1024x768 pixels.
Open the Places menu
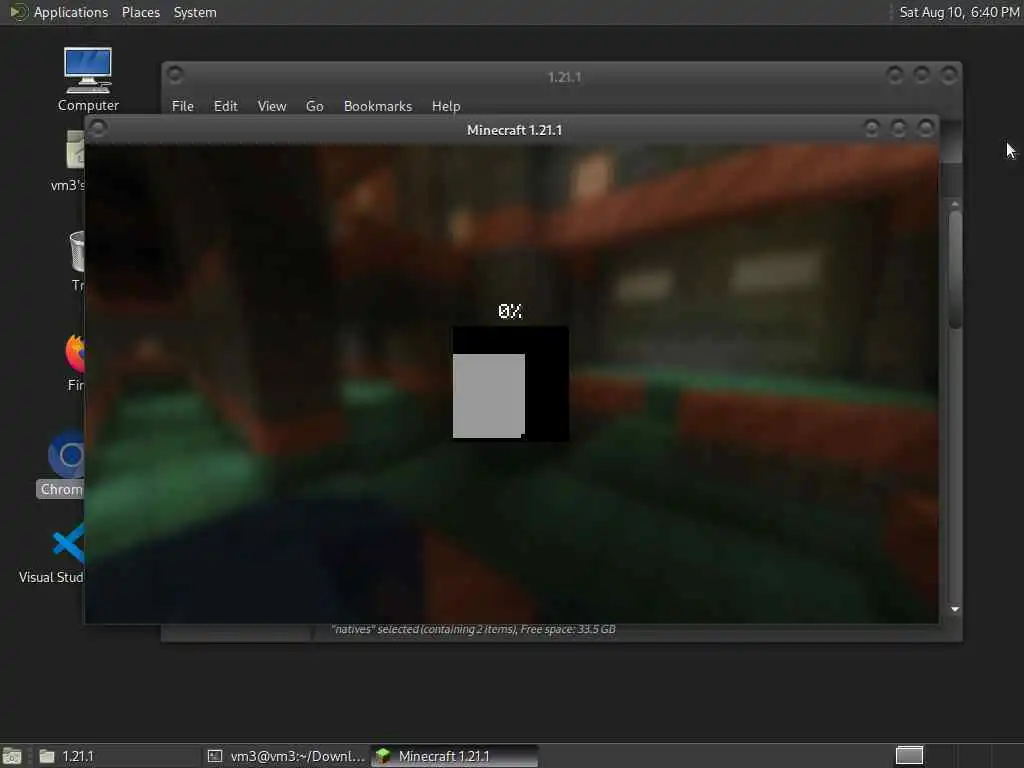click(x=140, y=12)
